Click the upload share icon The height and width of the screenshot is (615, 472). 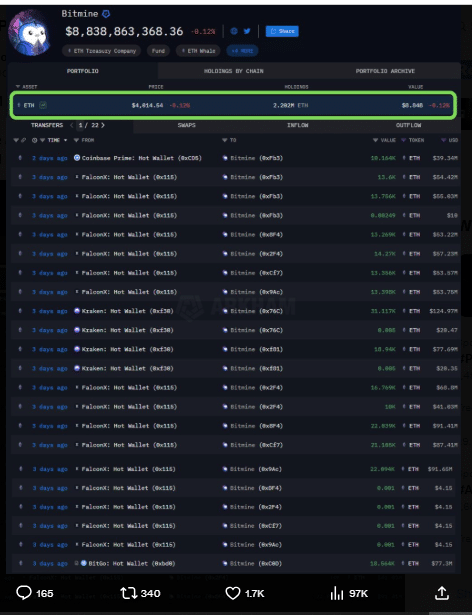click(x=442, y=593)
